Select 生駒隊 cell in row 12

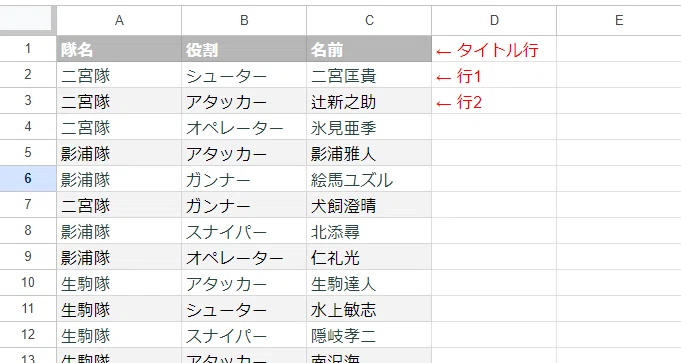119,335
